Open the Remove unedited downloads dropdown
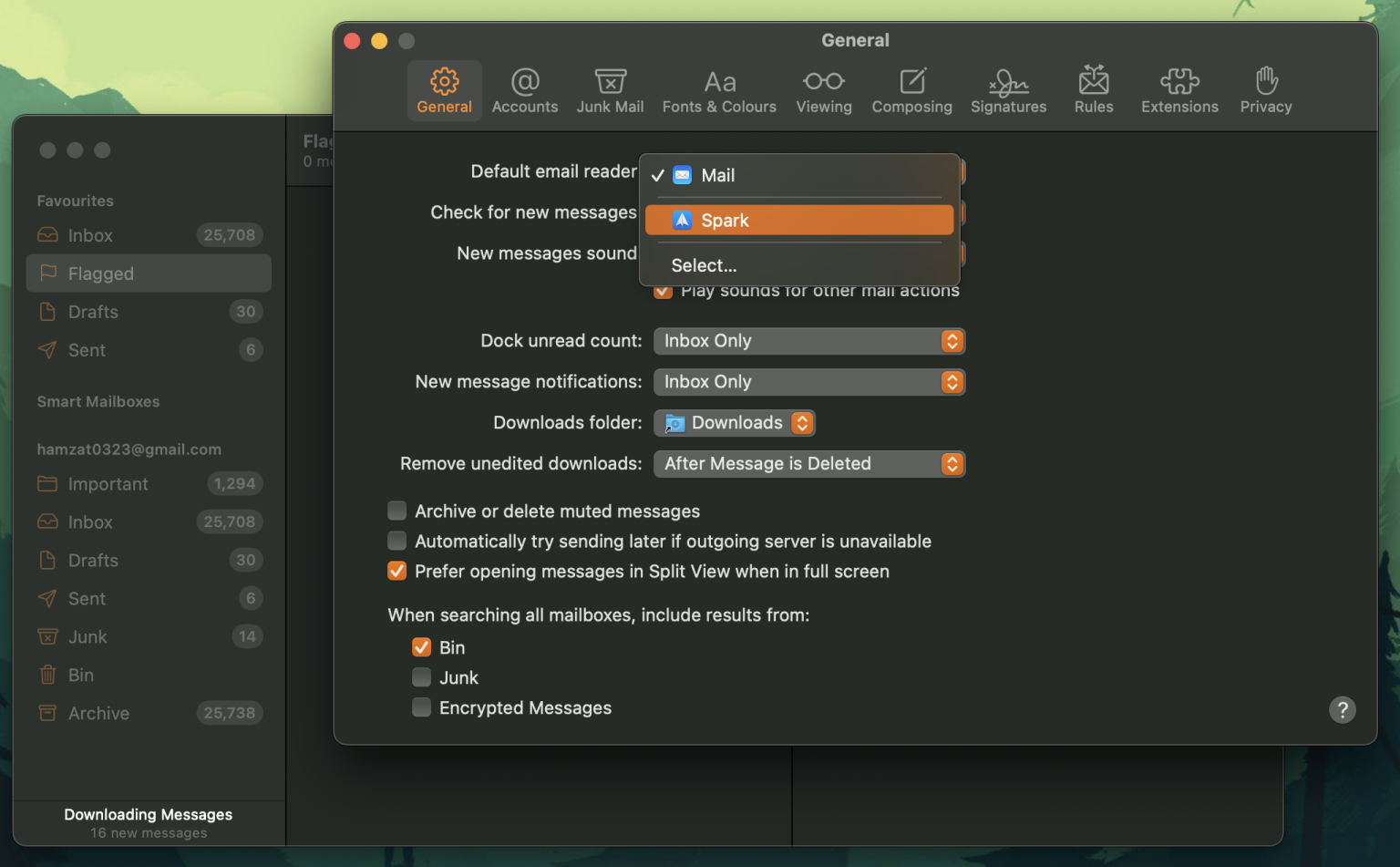The image size is (1400, 867). (x=808, y=463)
